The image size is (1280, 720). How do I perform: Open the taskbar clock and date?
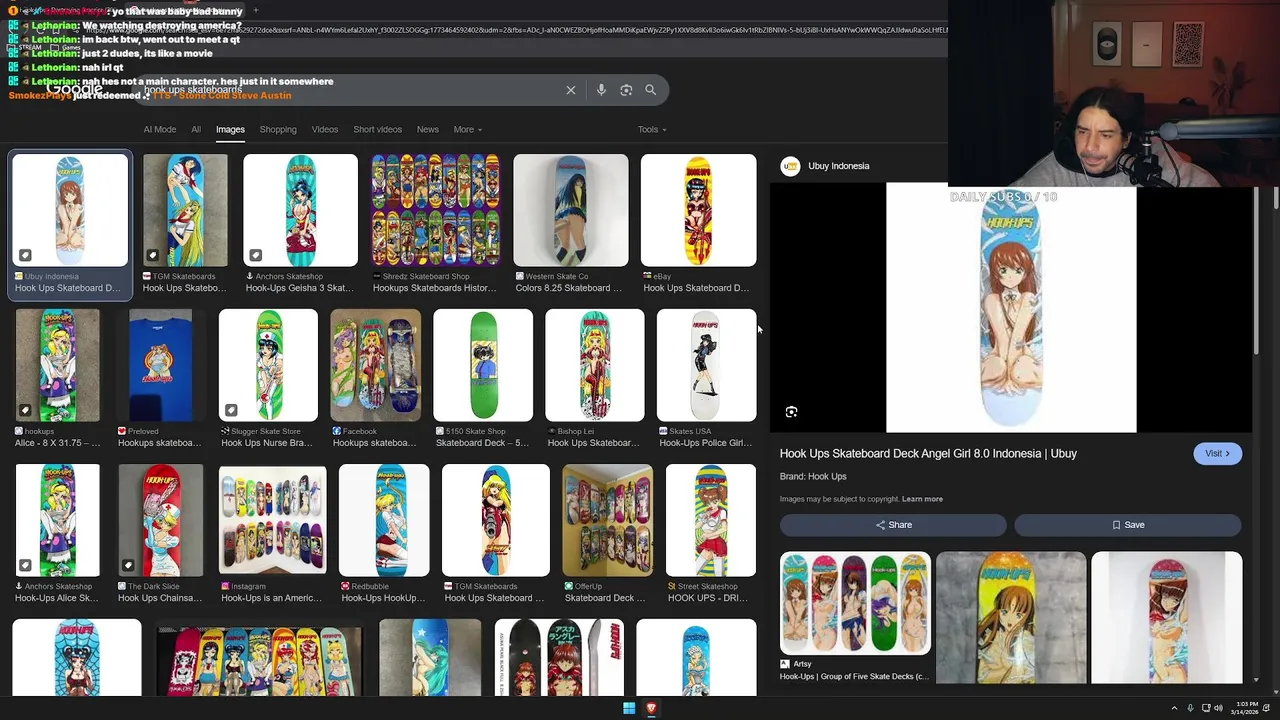[x=1245, y=708]
